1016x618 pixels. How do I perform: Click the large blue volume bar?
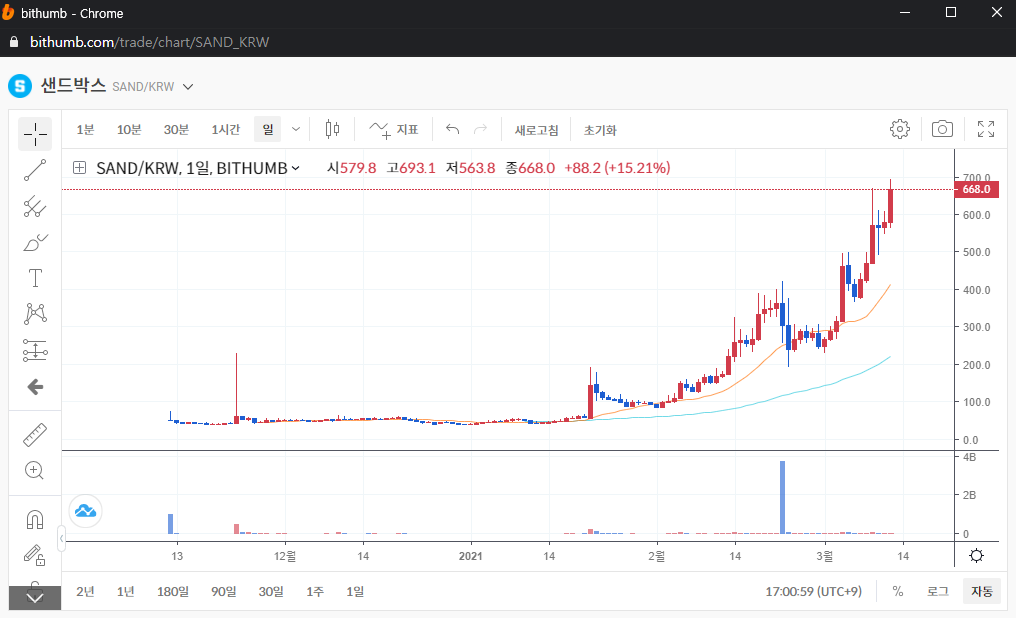pyautogui.click(x=782, y=498)
